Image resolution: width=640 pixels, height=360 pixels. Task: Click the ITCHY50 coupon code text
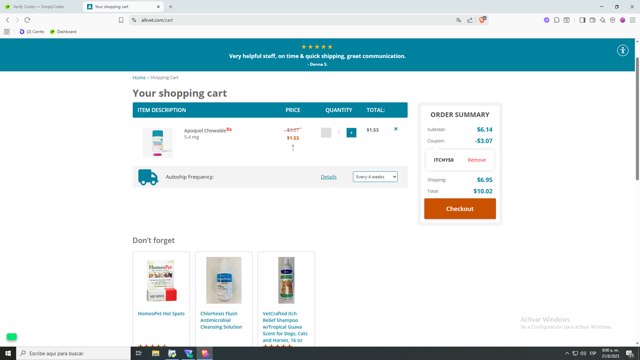444,160
